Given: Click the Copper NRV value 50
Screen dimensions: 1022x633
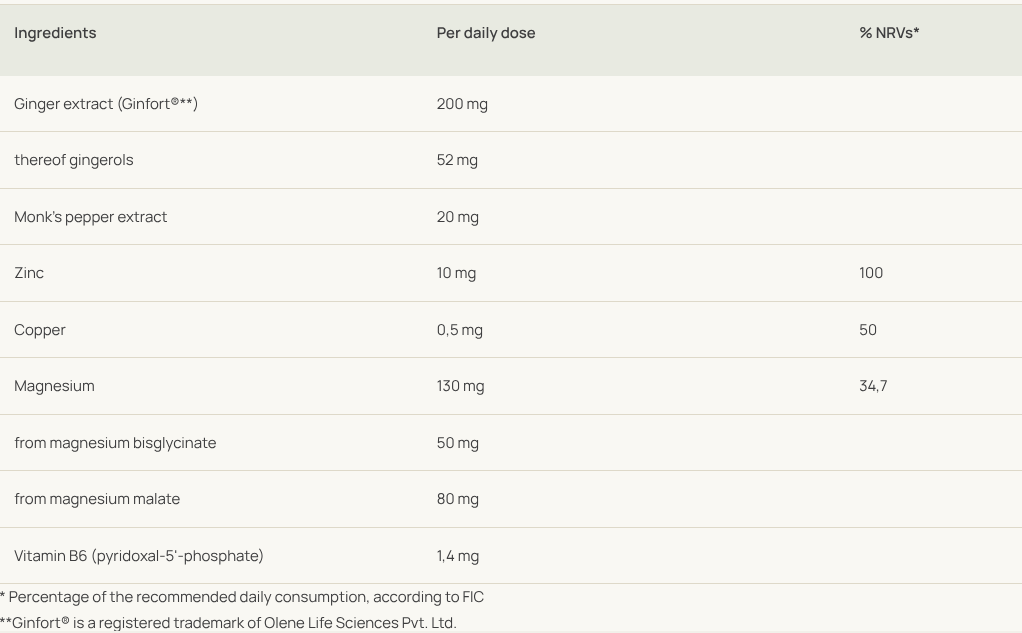Looking at the screenshot, I should [x=868, y=330].
